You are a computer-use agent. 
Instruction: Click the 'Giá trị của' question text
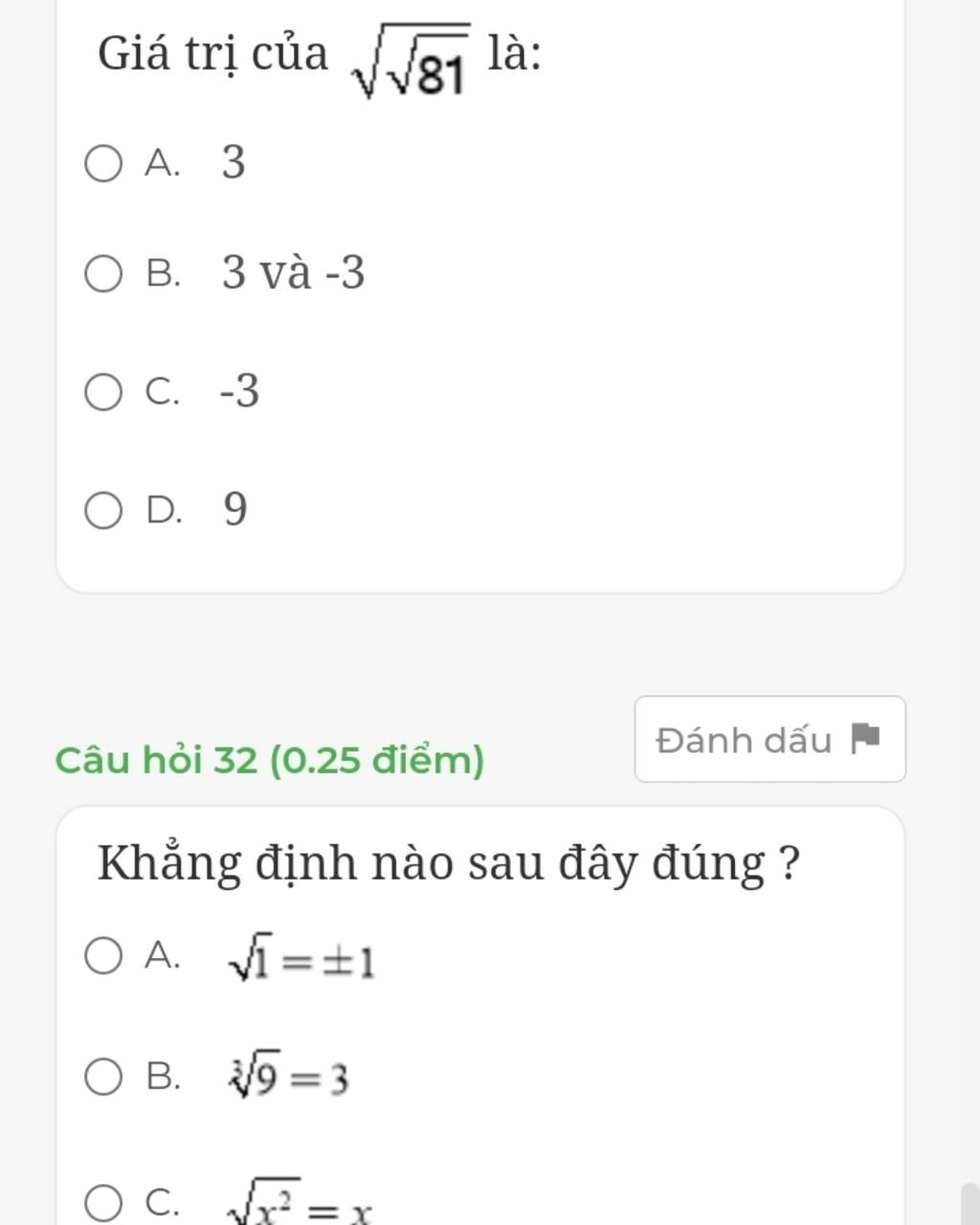tap(212, 54)
